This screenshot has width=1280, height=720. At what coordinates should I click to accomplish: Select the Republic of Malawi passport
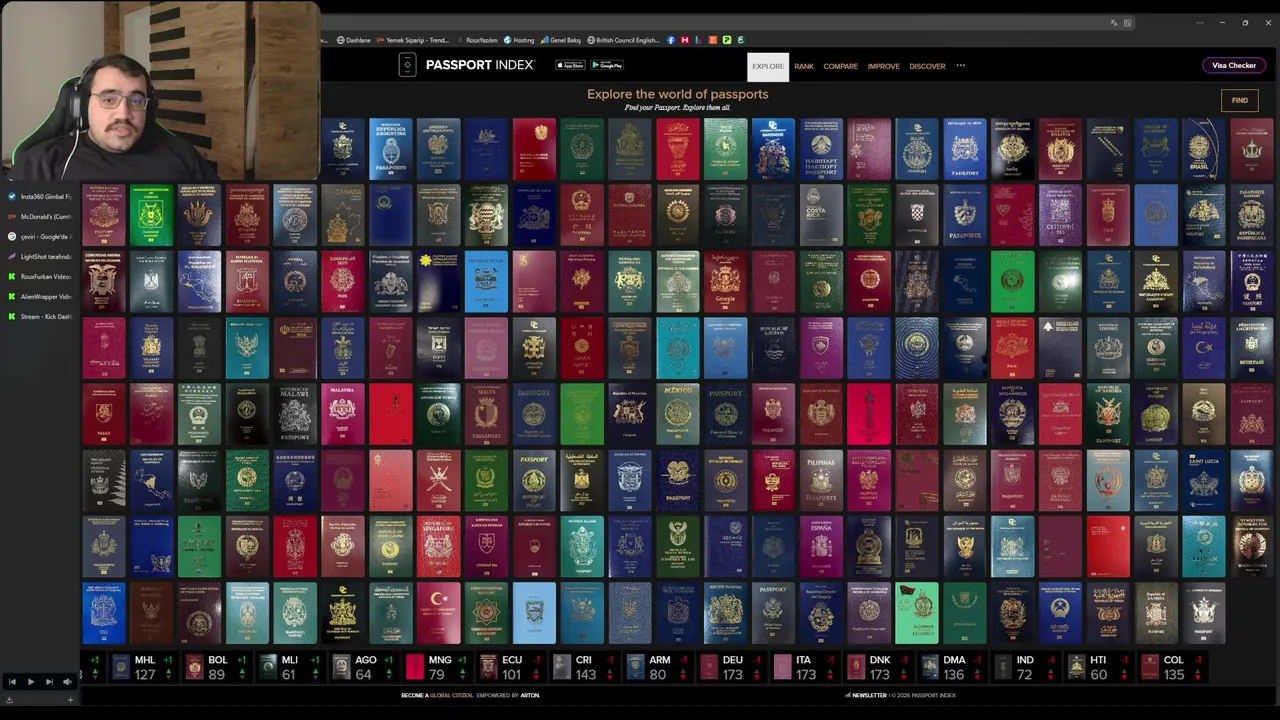[x=295, y=413]
